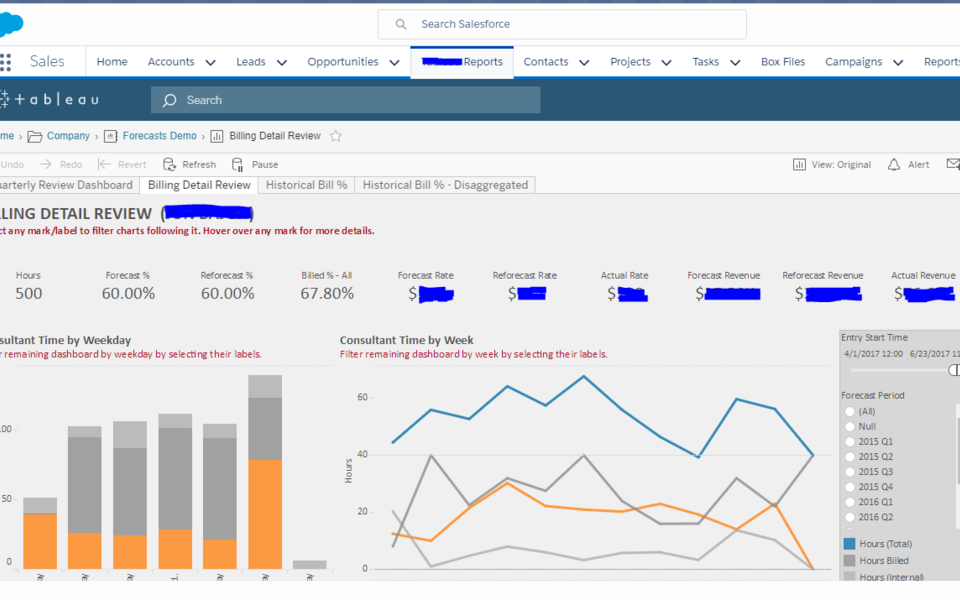Click the tallest orange weekday bar segment

click(265, 514)
